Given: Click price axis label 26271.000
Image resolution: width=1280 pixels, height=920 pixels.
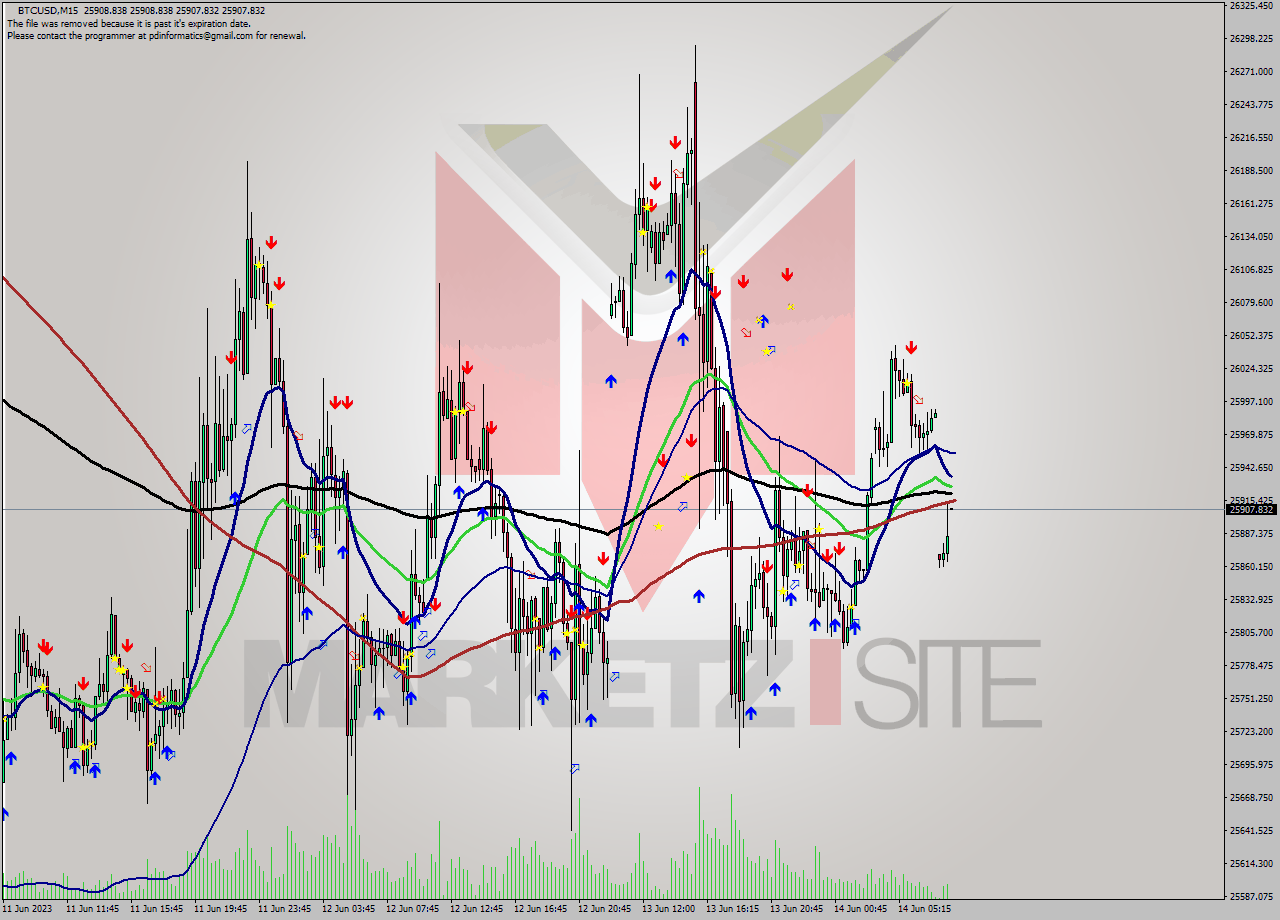Looking at the screenshot, I should click(x=1251, y=72).
